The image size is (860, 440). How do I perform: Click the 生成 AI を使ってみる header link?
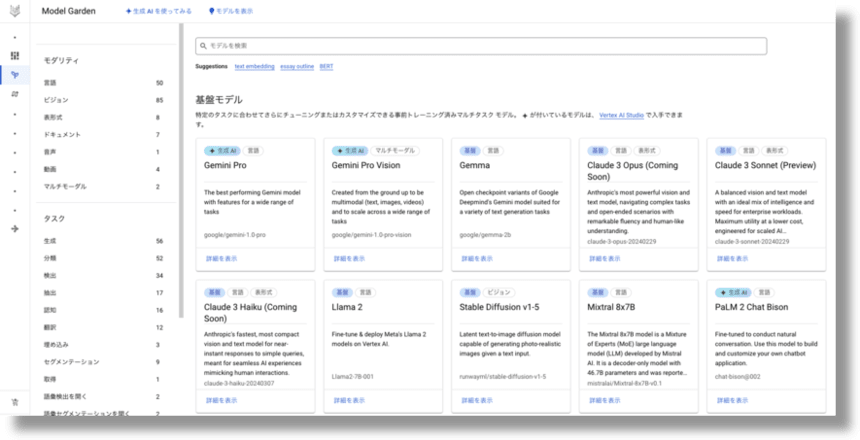click(x=159, y=11)
